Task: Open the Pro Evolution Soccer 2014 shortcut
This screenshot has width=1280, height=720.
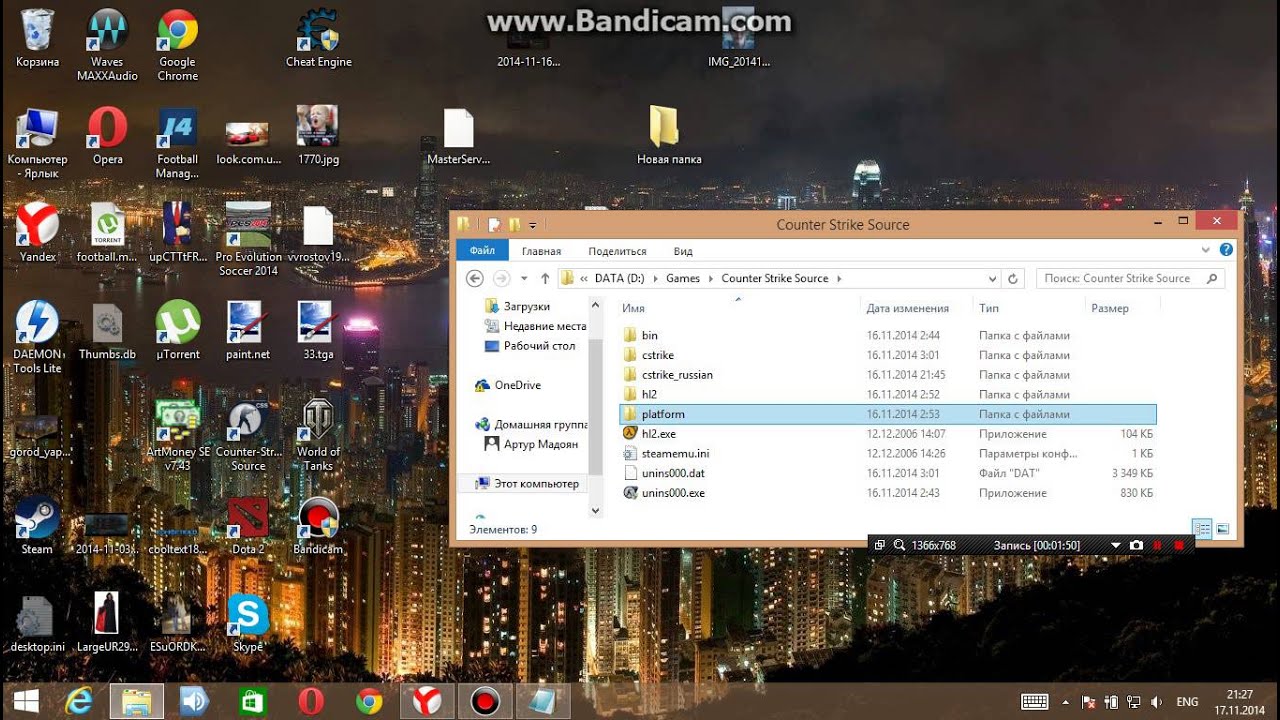Action: [248, 240]
